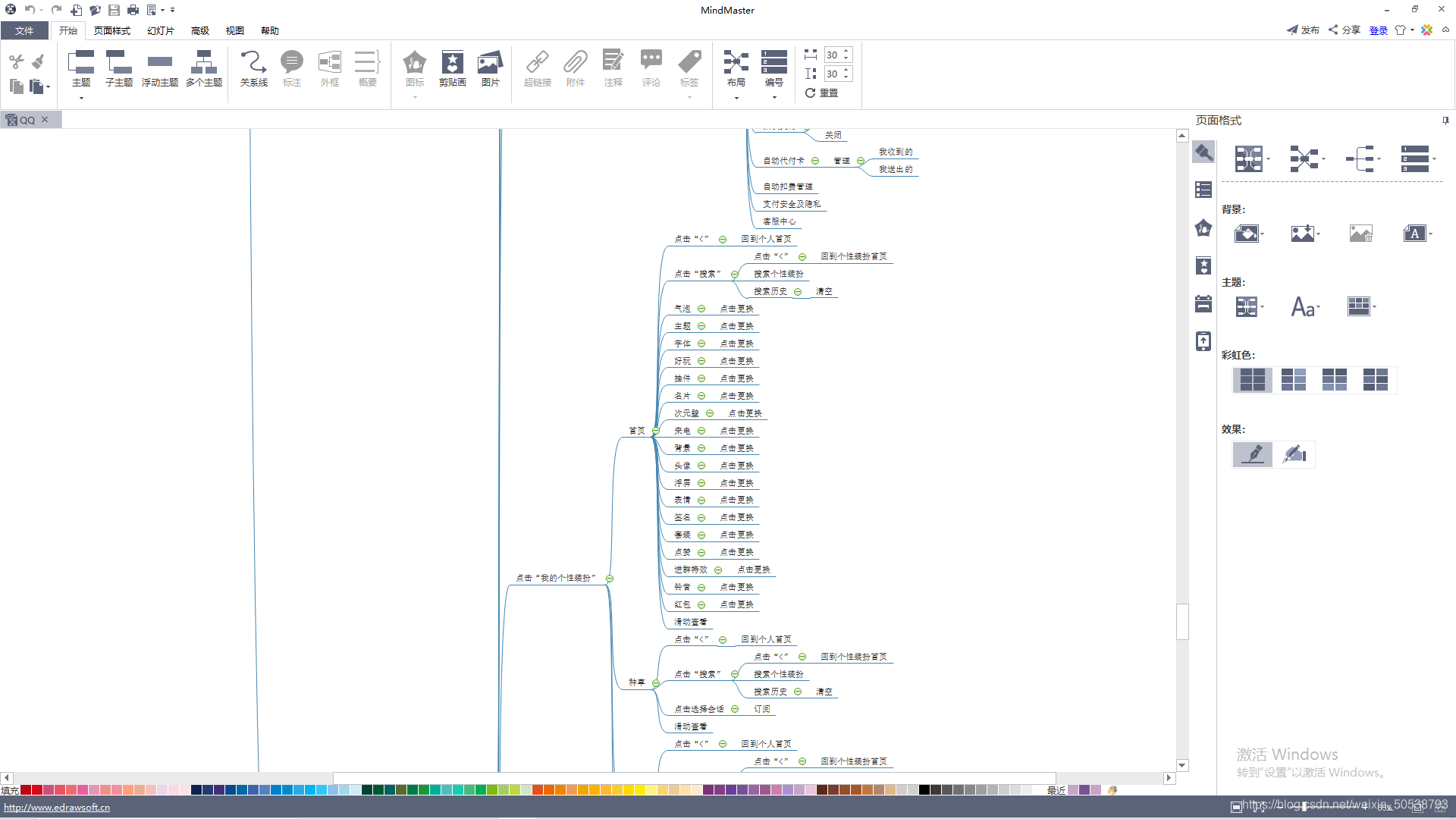Open background fill color dropdown

point(1249,234)
